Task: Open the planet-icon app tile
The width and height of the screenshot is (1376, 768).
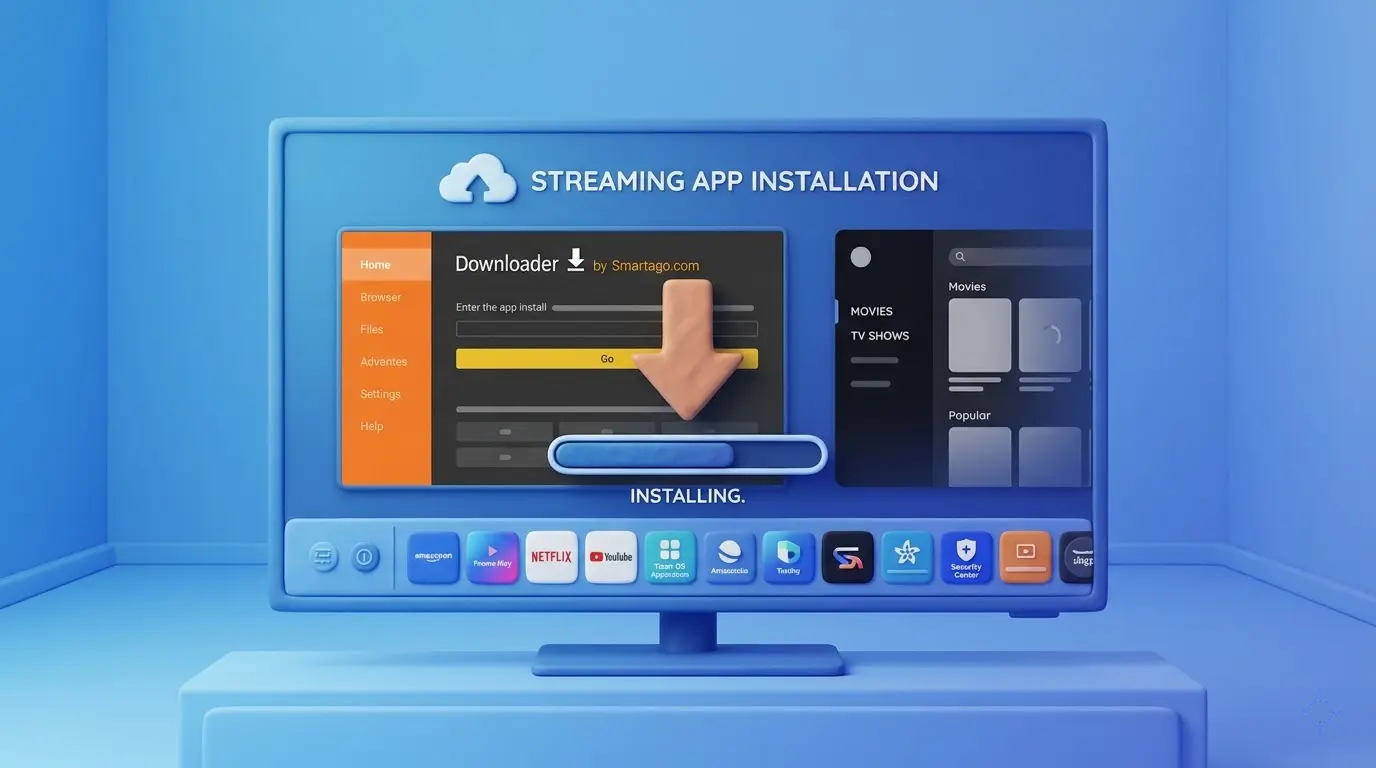Action: (729, 557)
